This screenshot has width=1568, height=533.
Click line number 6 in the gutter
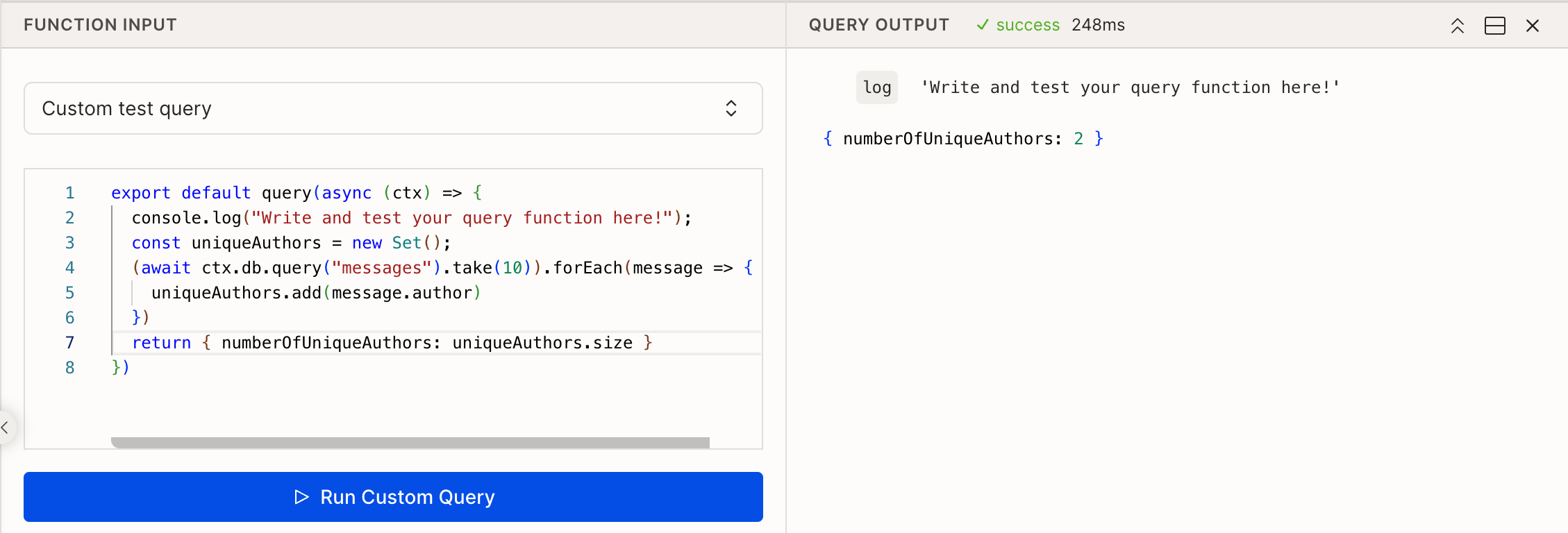69,318
